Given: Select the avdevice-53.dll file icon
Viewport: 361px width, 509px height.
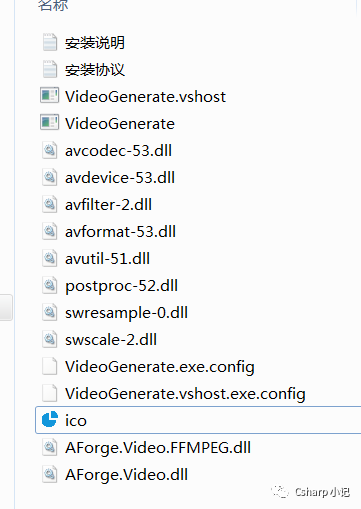Looking at the screenshot, I should click(x=50, y=177).
